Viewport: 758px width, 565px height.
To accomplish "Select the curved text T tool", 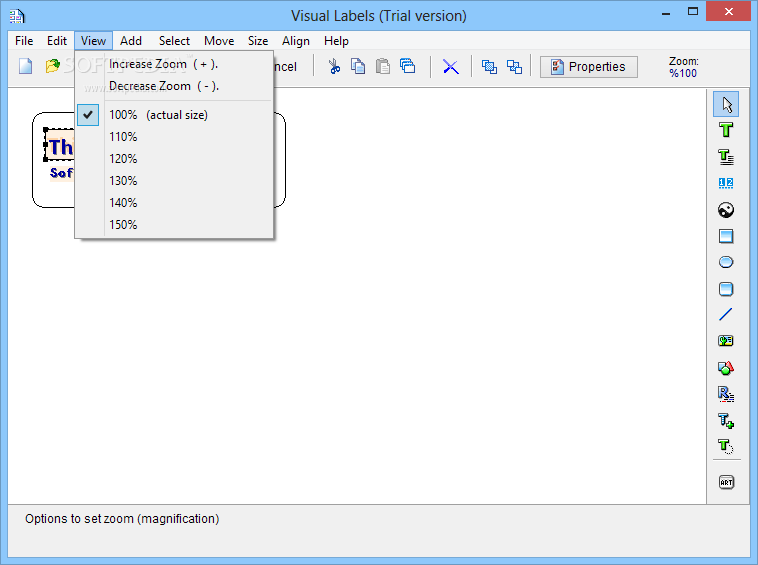I will point(726,446).
